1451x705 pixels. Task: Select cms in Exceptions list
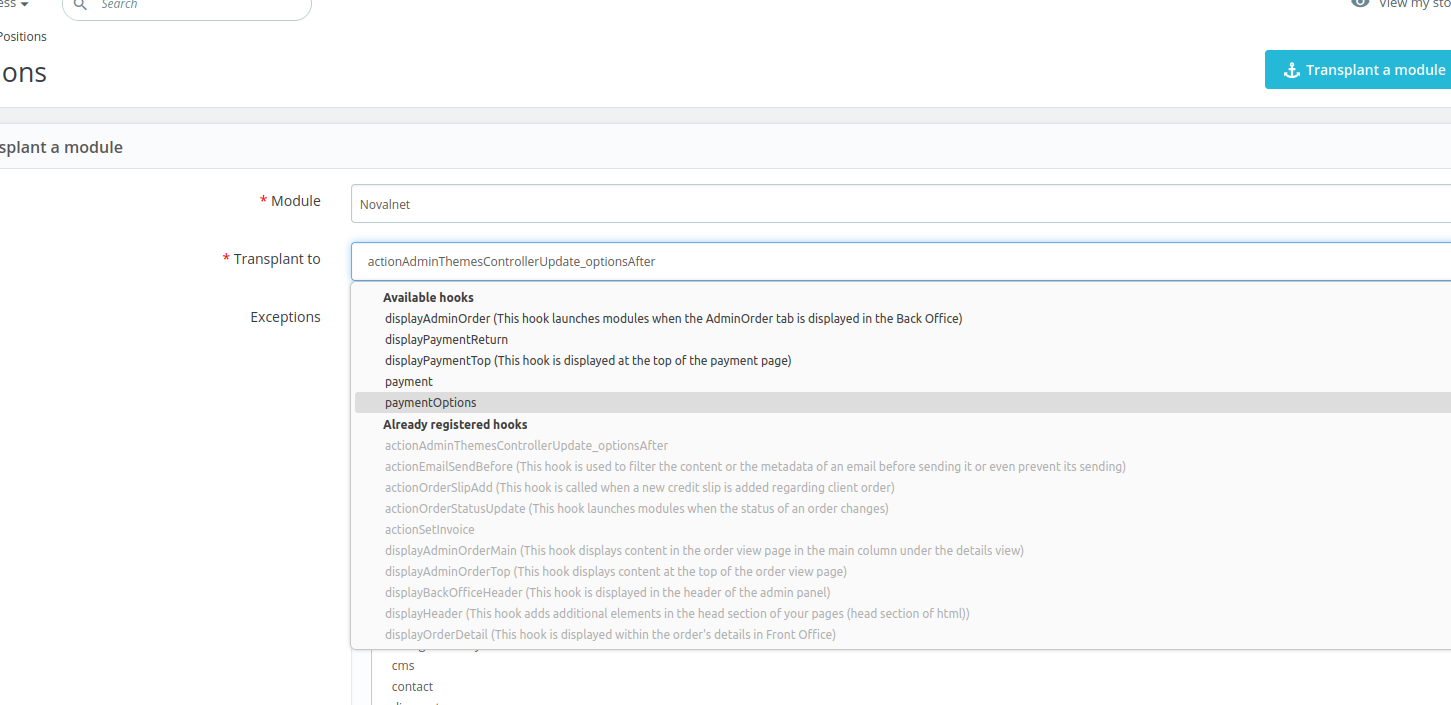[403, 665]
